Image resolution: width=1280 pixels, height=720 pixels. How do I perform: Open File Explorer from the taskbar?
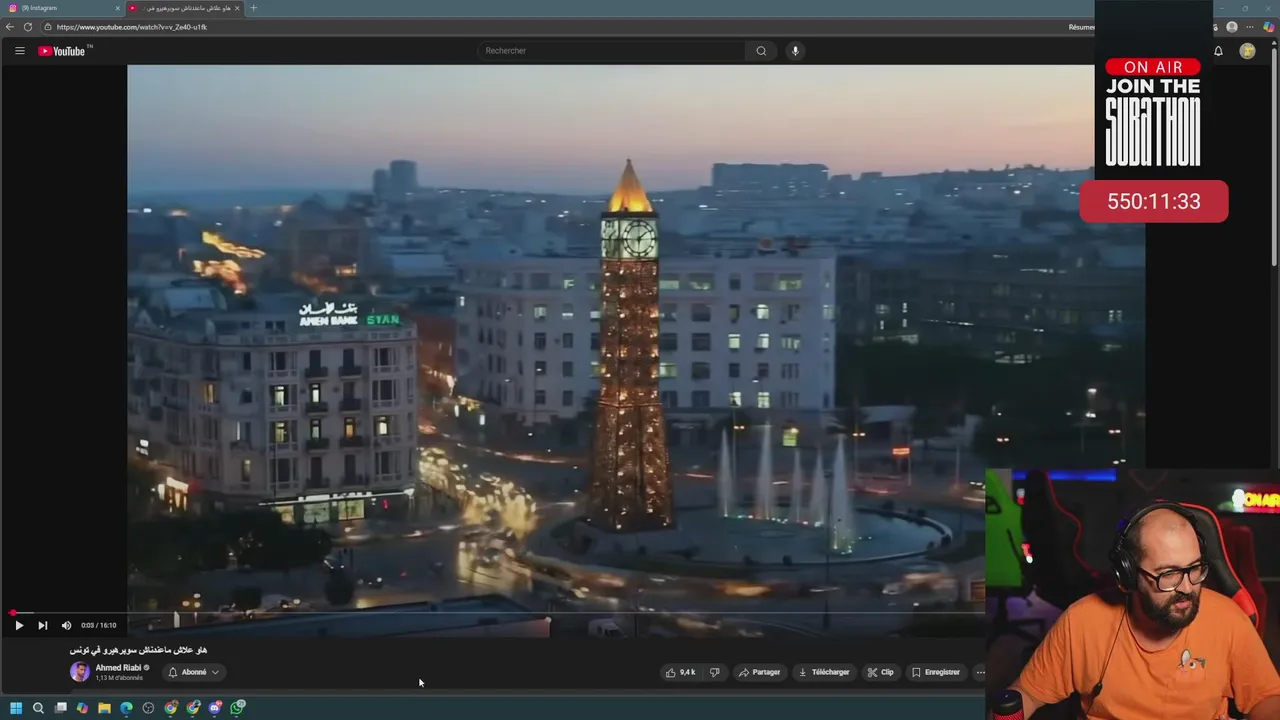coord(104,708)
